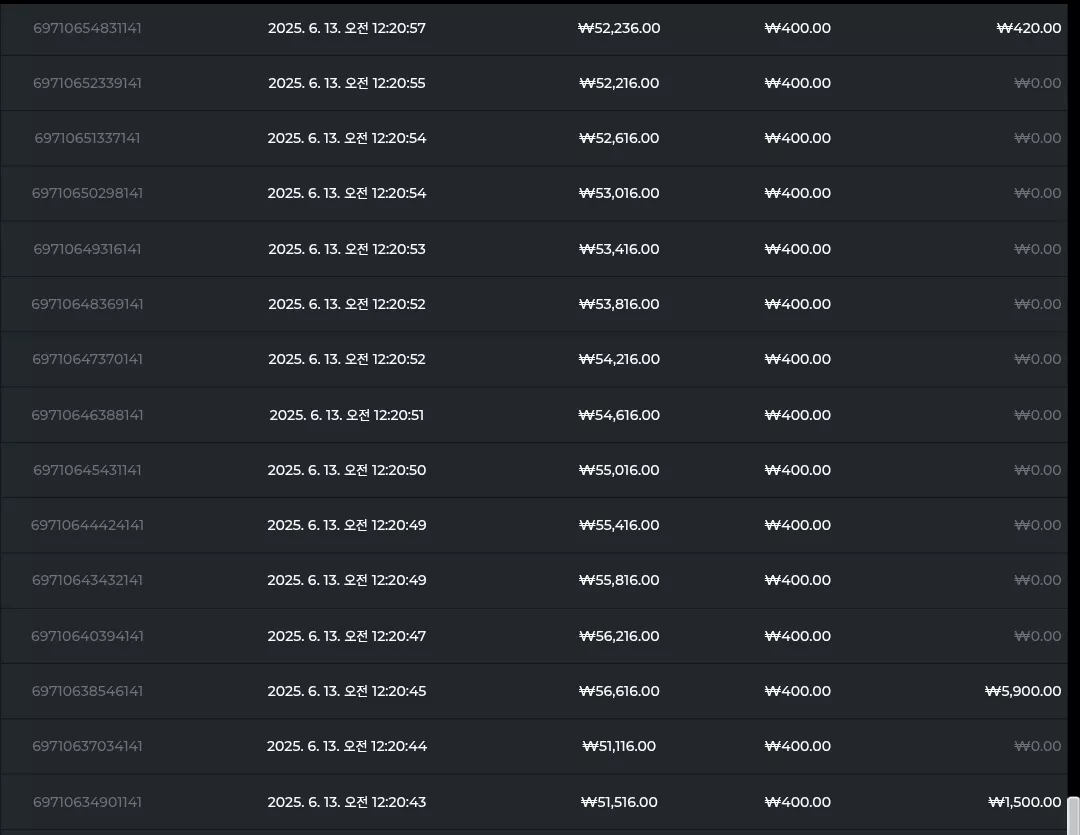The image size is (1080, 835).
Task: Click transaction ID 69710648369141
Action: click(x=87, y=305)
